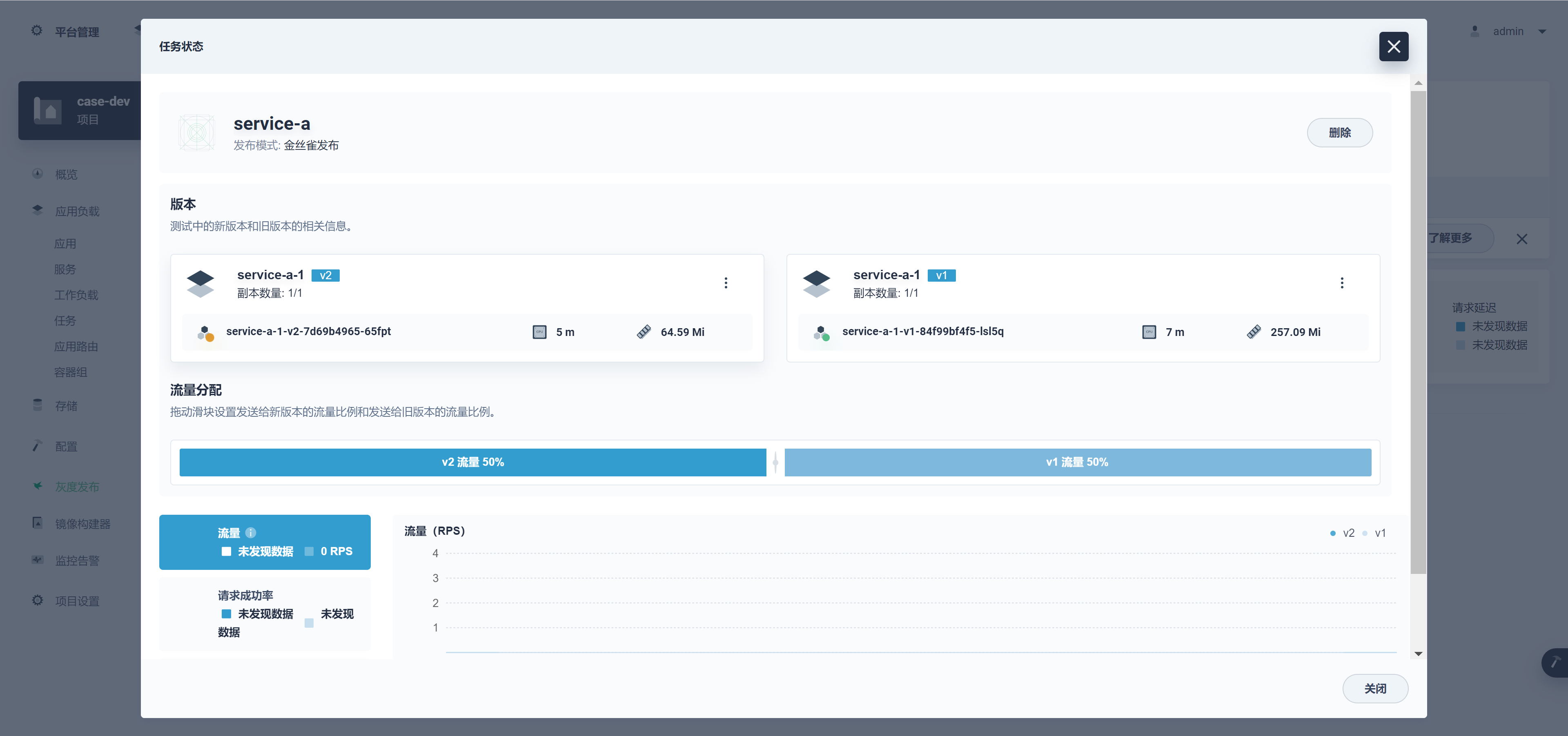Open the v1 version three-dot menu
This screenshot has height=736, width=1568.
[x=1341, y=283]
